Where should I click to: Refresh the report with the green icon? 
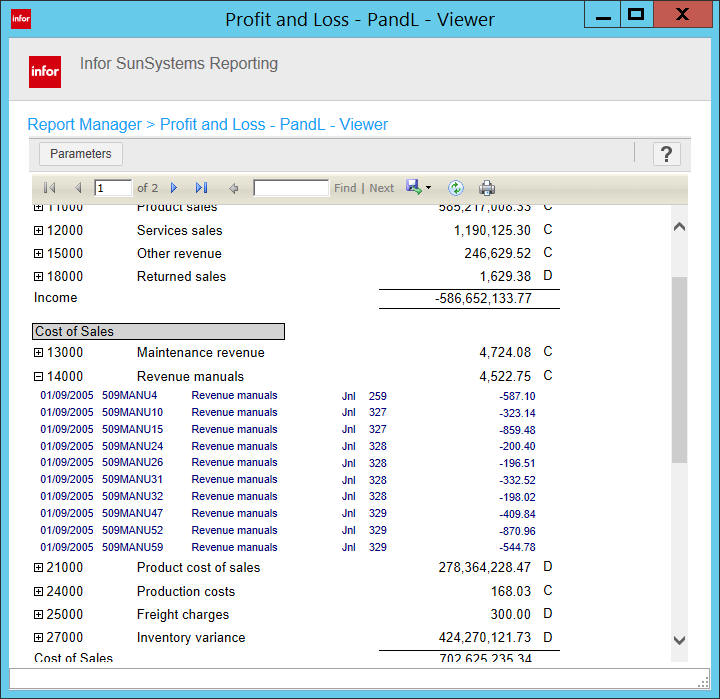456,188
